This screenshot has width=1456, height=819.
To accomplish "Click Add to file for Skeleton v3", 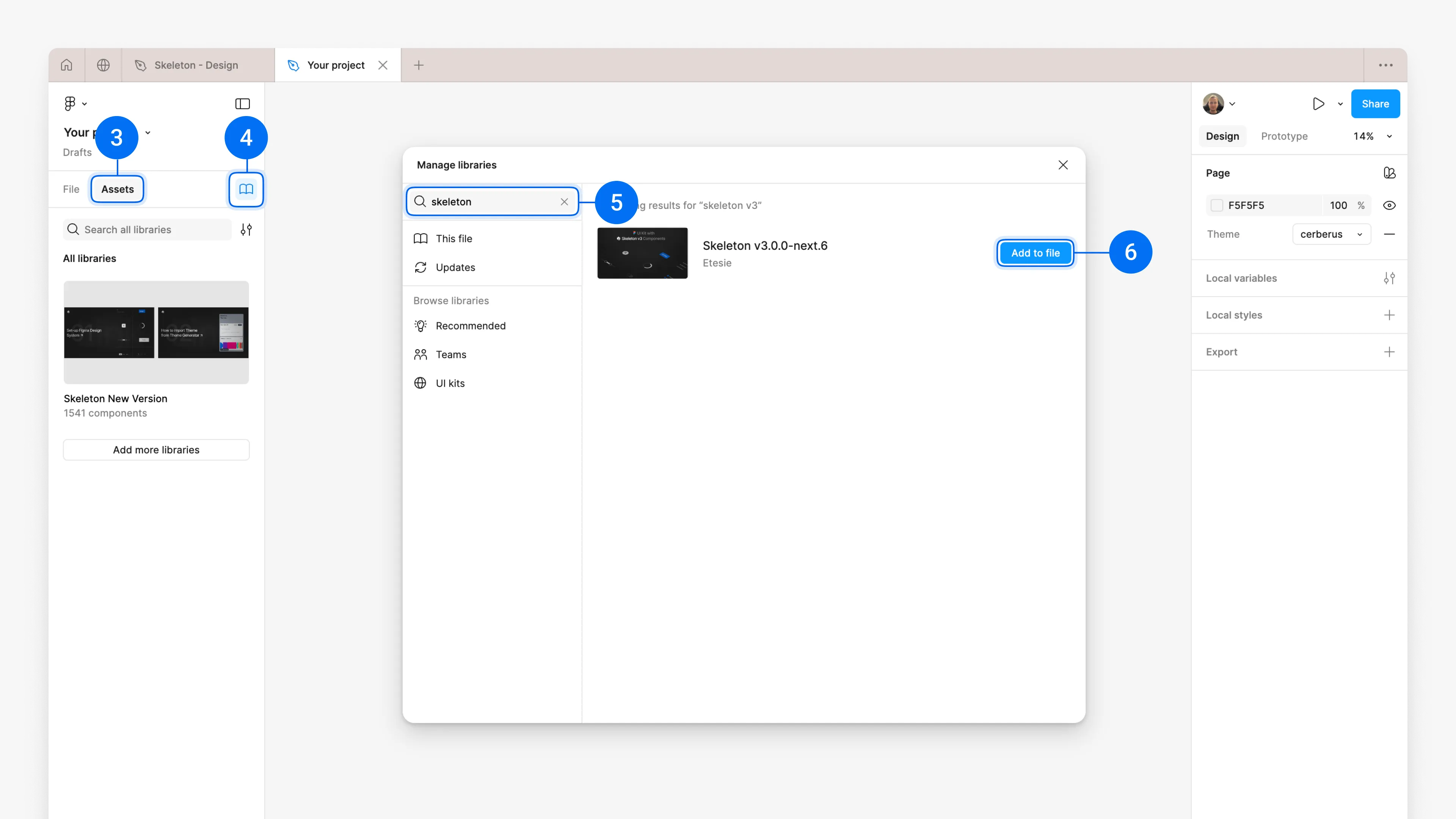I will coord(1035,253).
